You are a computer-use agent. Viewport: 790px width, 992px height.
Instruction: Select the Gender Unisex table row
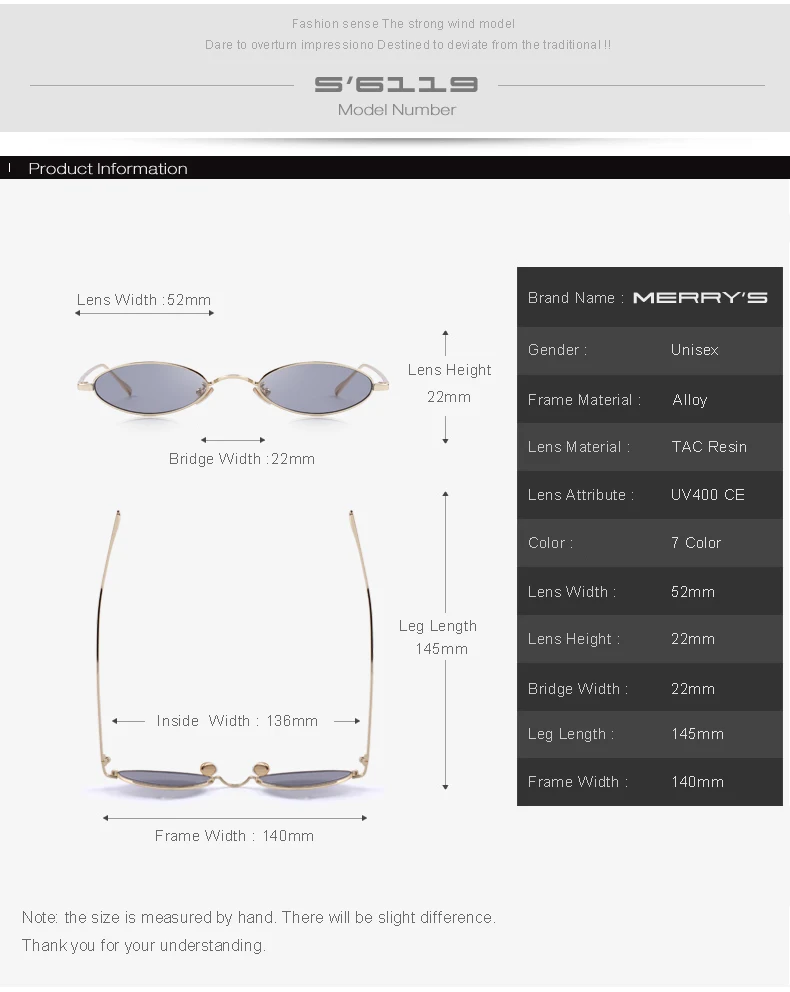coord(650,350)
